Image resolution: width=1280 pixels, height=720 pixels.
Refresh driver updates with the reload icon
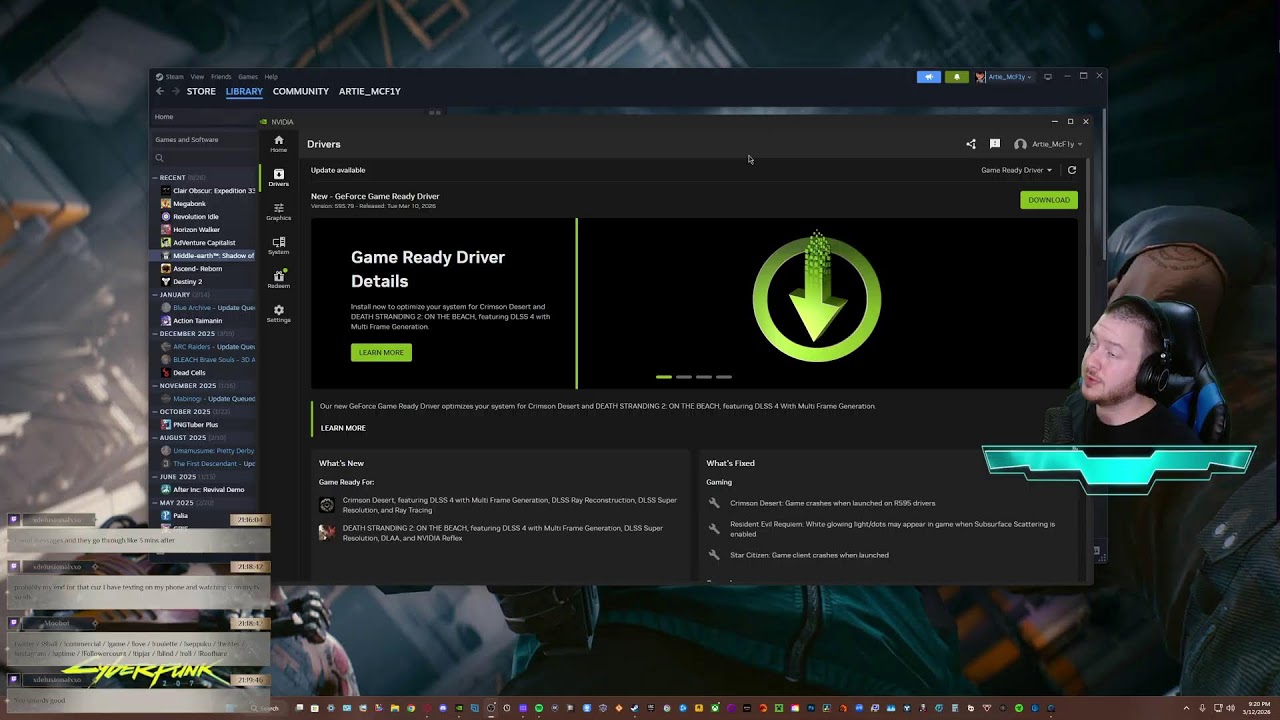[x=1072, y=170]
